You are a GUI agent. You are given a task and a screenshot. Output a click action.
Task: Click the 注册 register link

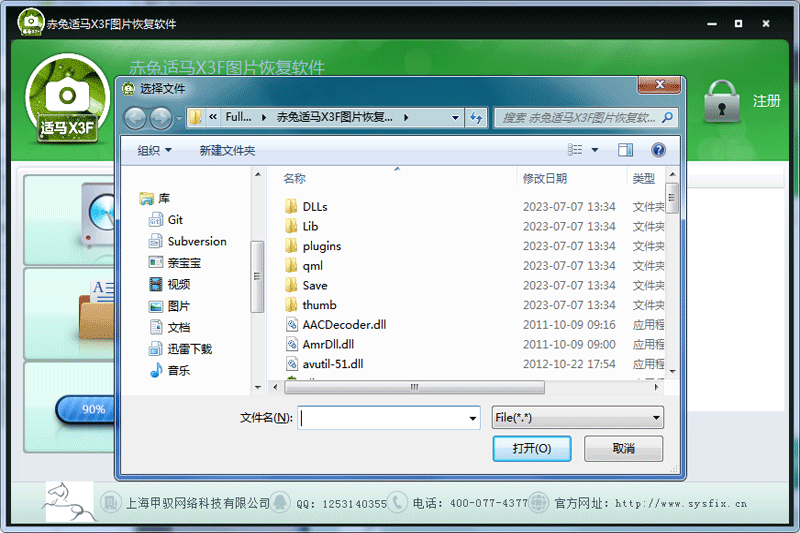(x=766, y=101)
